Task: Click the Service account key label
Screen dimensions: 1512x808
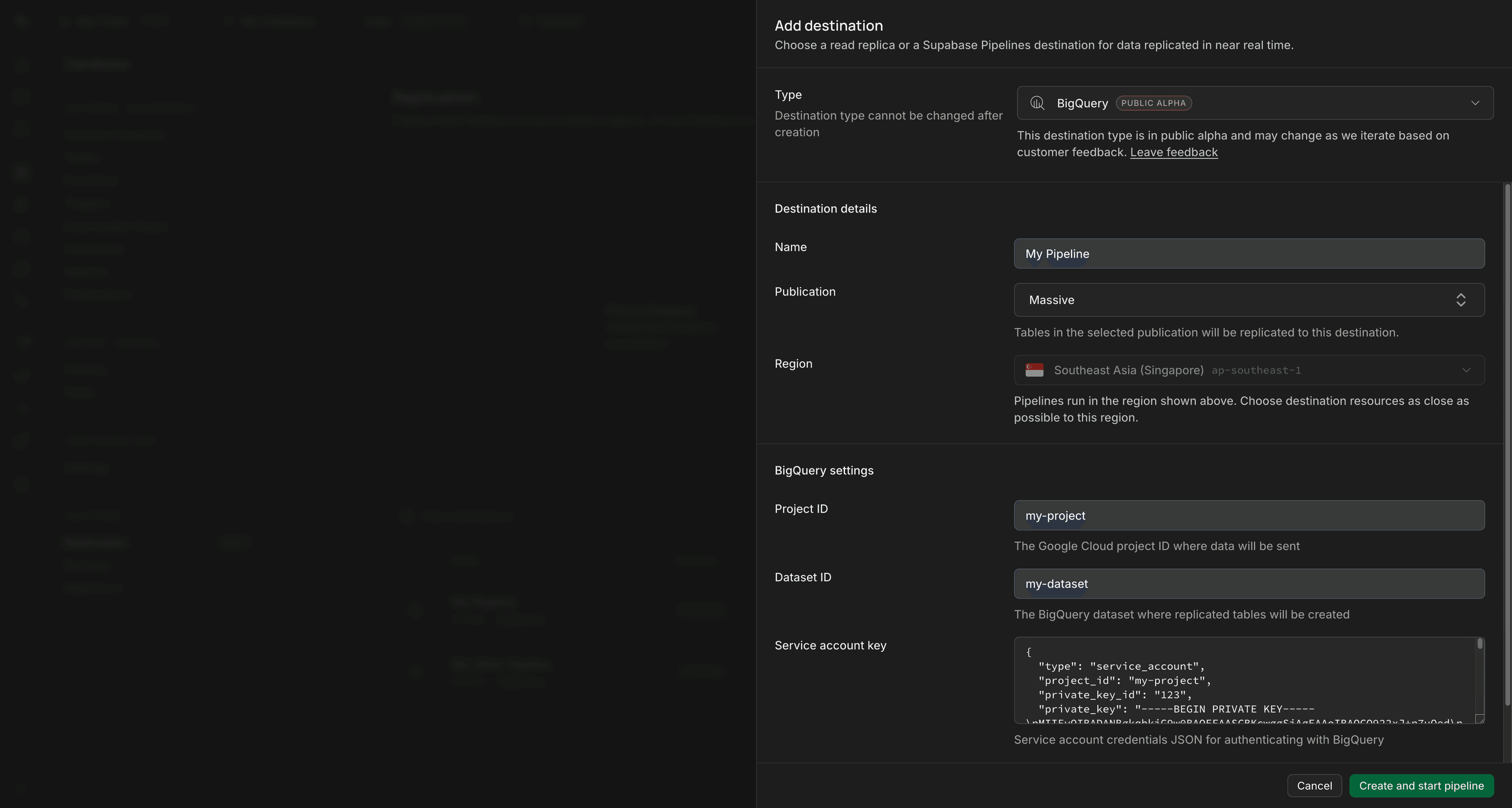Action: click(830, 645)
